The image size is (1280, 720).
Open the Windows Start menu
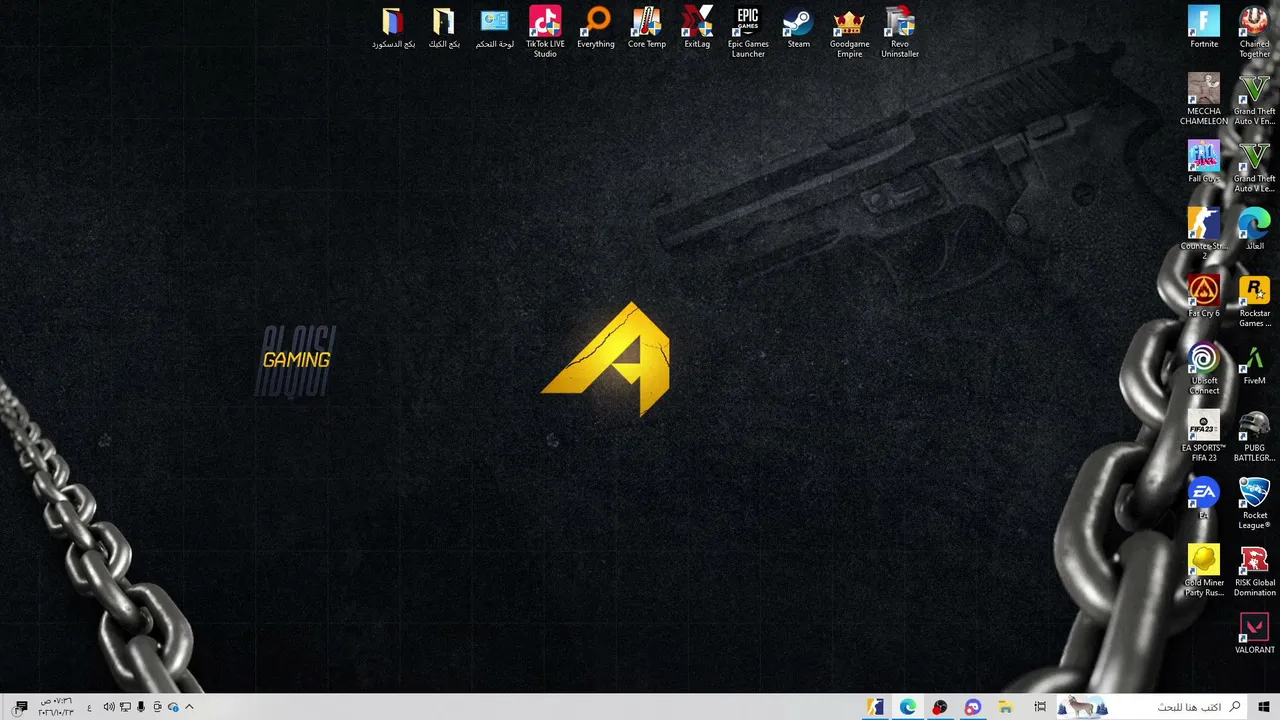(x=1264, y=707)
